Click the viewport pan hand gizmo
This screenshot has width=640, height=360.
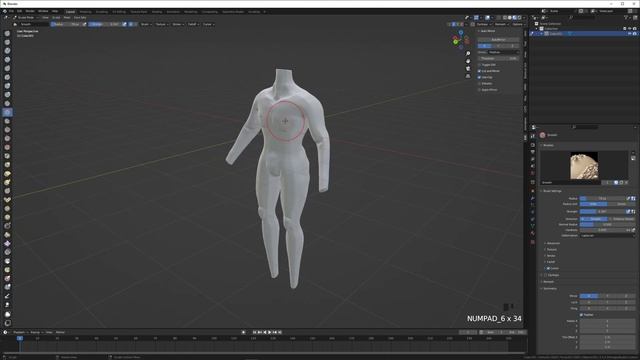point(468,61)
